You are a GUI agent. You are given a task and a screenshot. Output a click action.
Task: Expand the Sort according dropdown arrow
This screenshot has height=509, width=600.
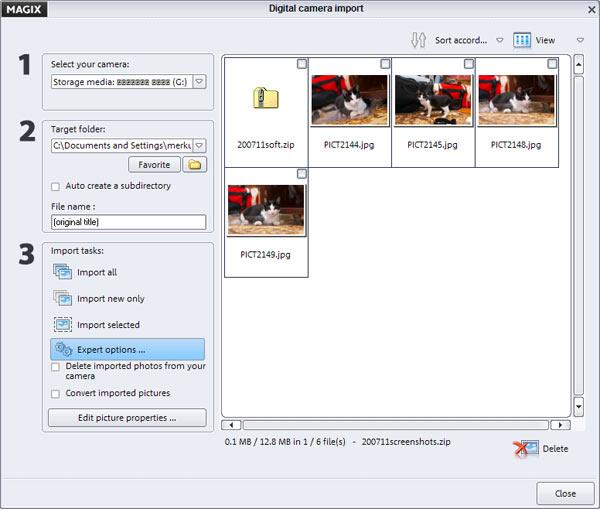[500, 40]
